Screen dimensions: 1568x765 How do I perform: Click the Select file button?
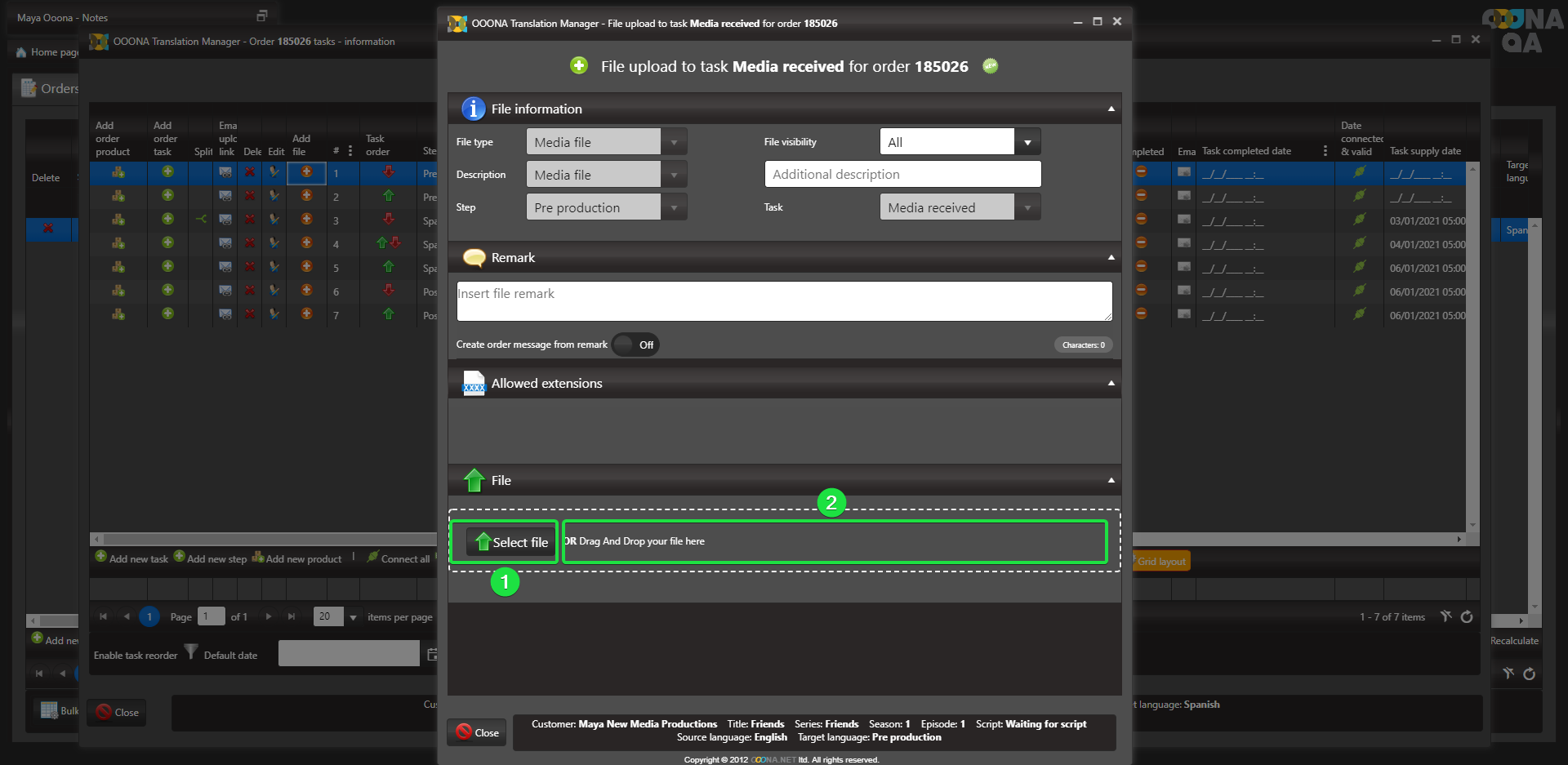point(511,542)
